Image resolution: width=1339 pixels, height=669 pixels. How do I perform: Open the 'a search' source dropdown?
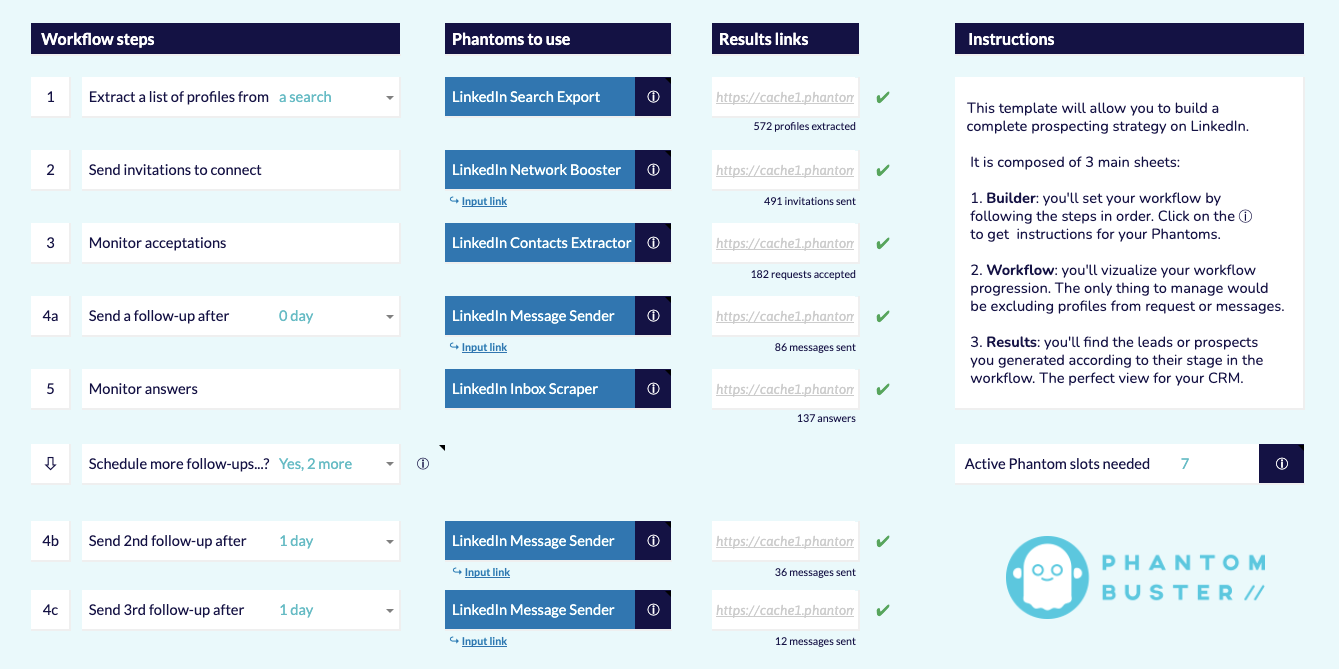389,98
